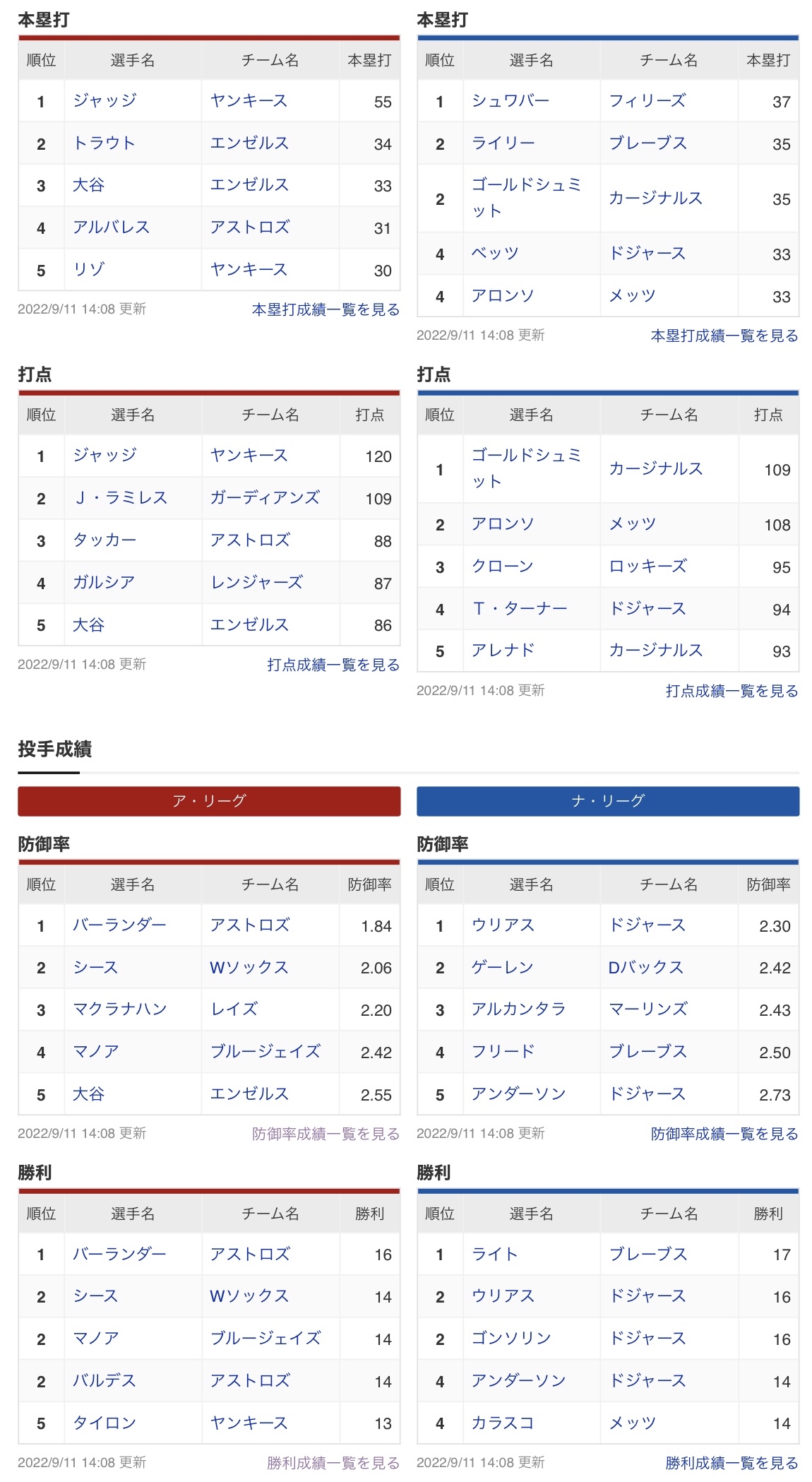
Task: Open the ナ・リーグ blue league tab
Action: click(608, 801)
